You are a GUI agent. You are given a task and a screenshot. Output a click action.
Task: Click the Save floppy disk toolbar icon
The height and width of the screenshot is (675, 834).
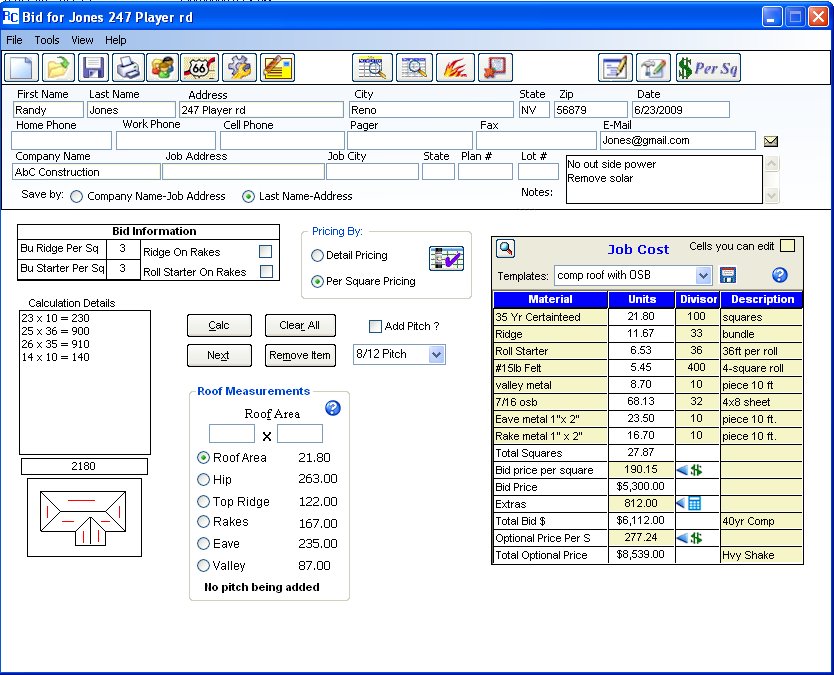point(94,67)
